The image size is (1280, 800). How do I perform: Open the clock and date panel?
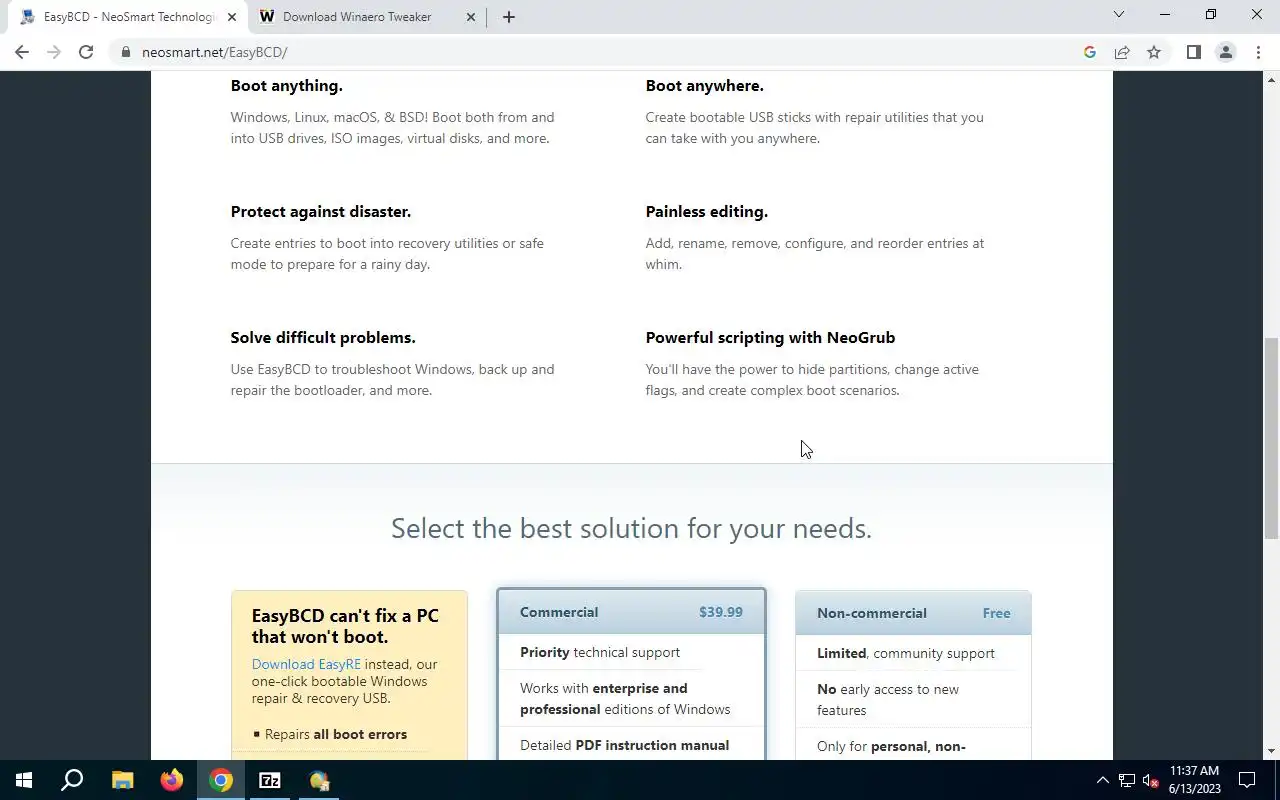[x=1194, y=780]
